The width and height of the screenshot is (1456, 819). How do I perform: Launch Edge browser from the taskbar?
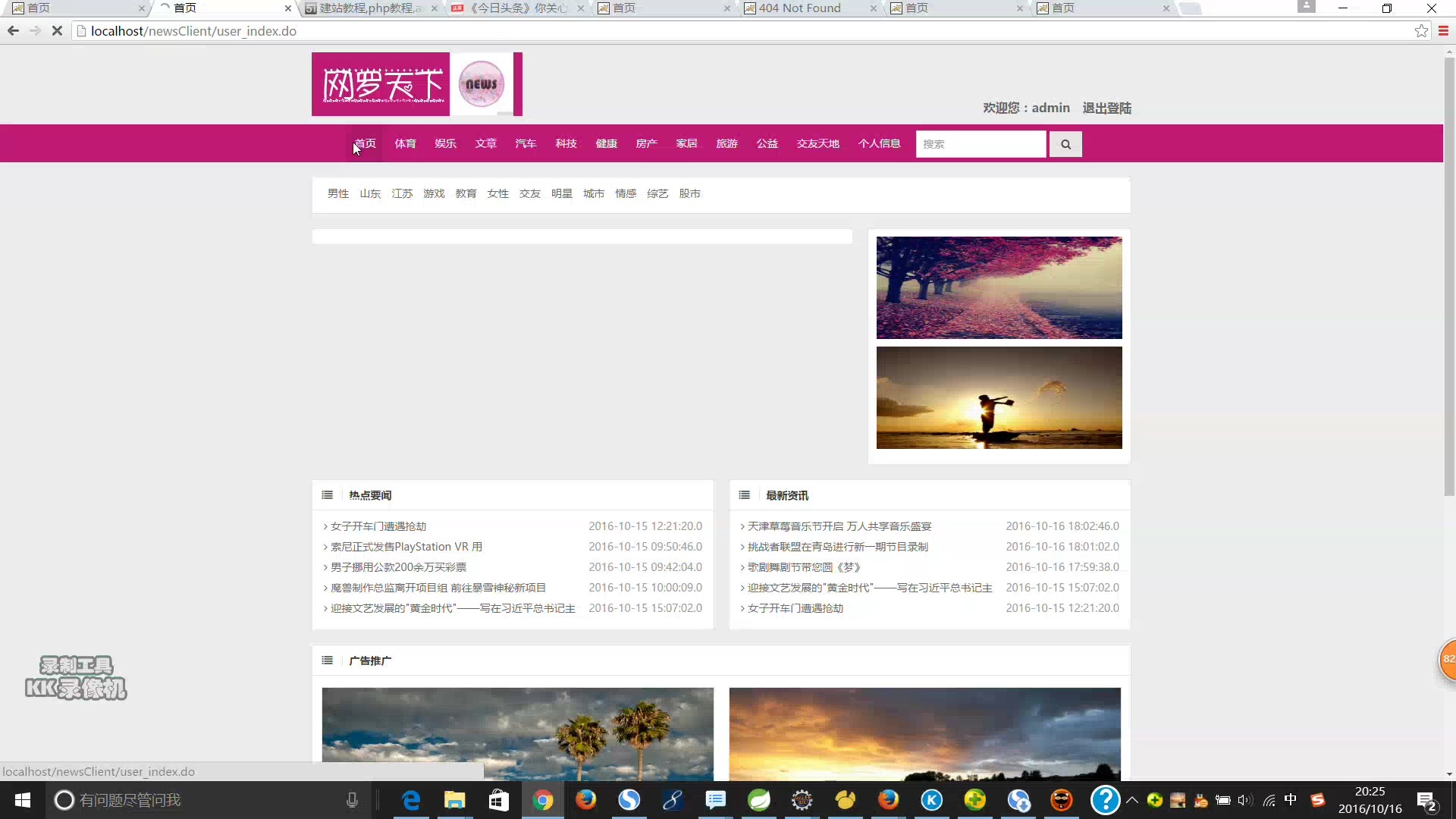coord(411,800)
